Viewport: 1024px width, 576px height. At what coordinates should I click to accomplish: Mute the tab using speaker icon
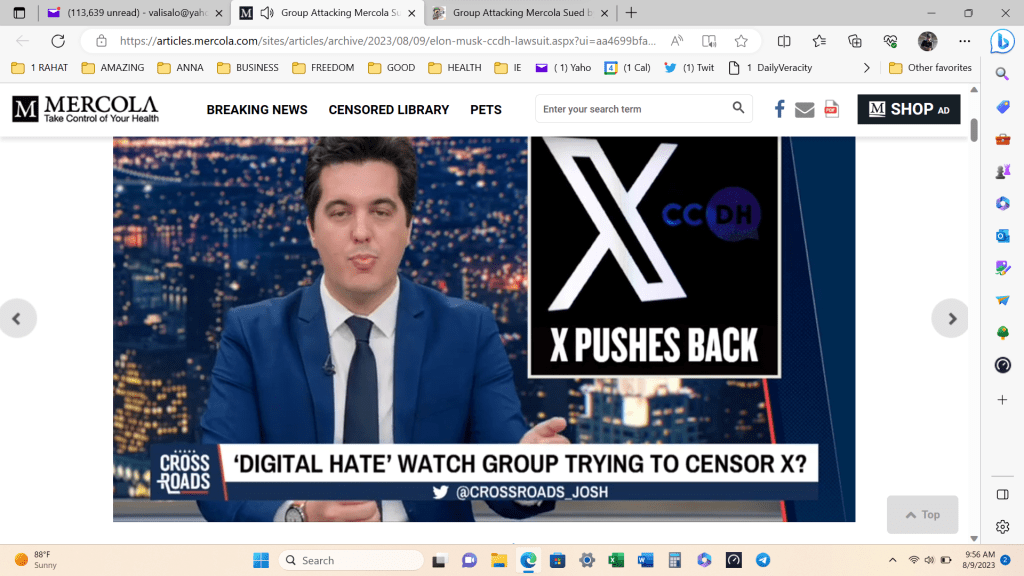coord(267,13)
